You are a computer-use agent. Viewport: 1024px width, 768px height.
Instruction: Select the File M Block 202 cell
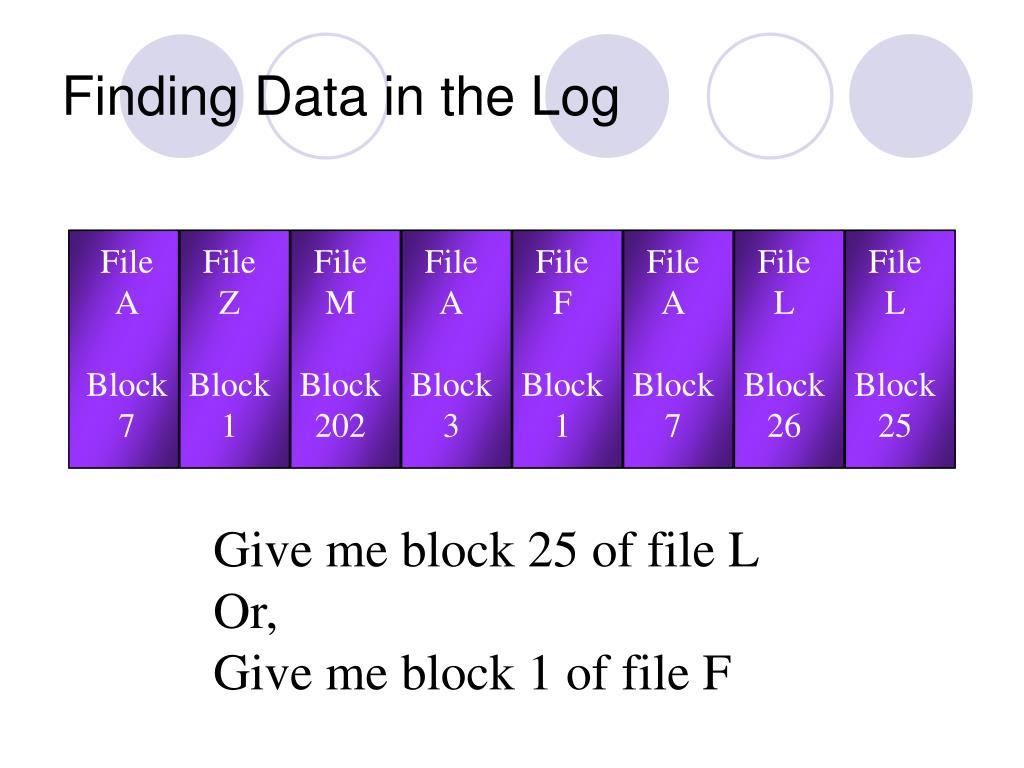[x=345, y=349]
